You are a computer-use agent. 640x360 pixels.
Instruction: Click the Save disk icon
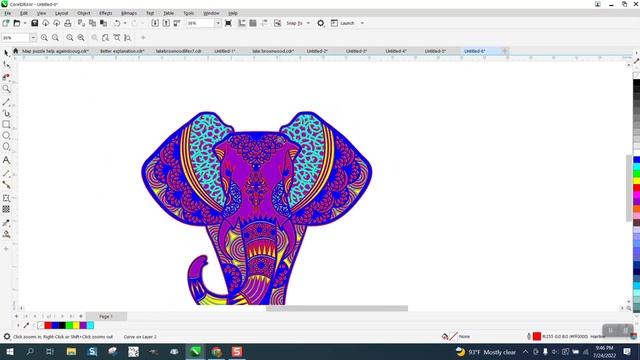pyautogui.click(x=35, y=23)
